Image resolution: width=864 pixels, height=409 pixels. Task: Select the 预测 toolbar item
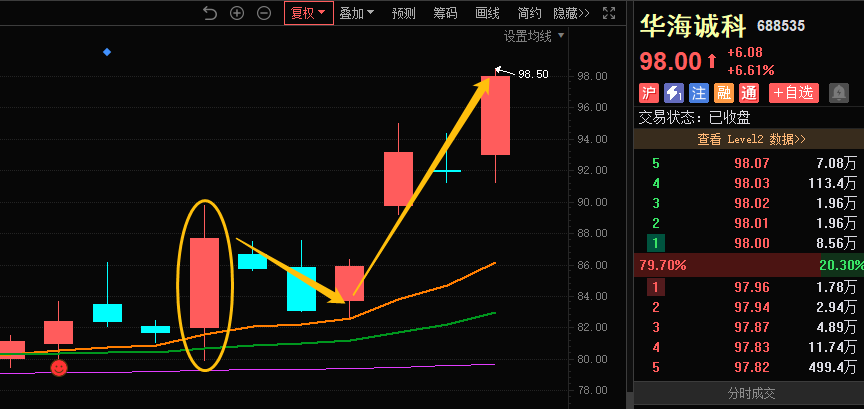tap(403, 13)
